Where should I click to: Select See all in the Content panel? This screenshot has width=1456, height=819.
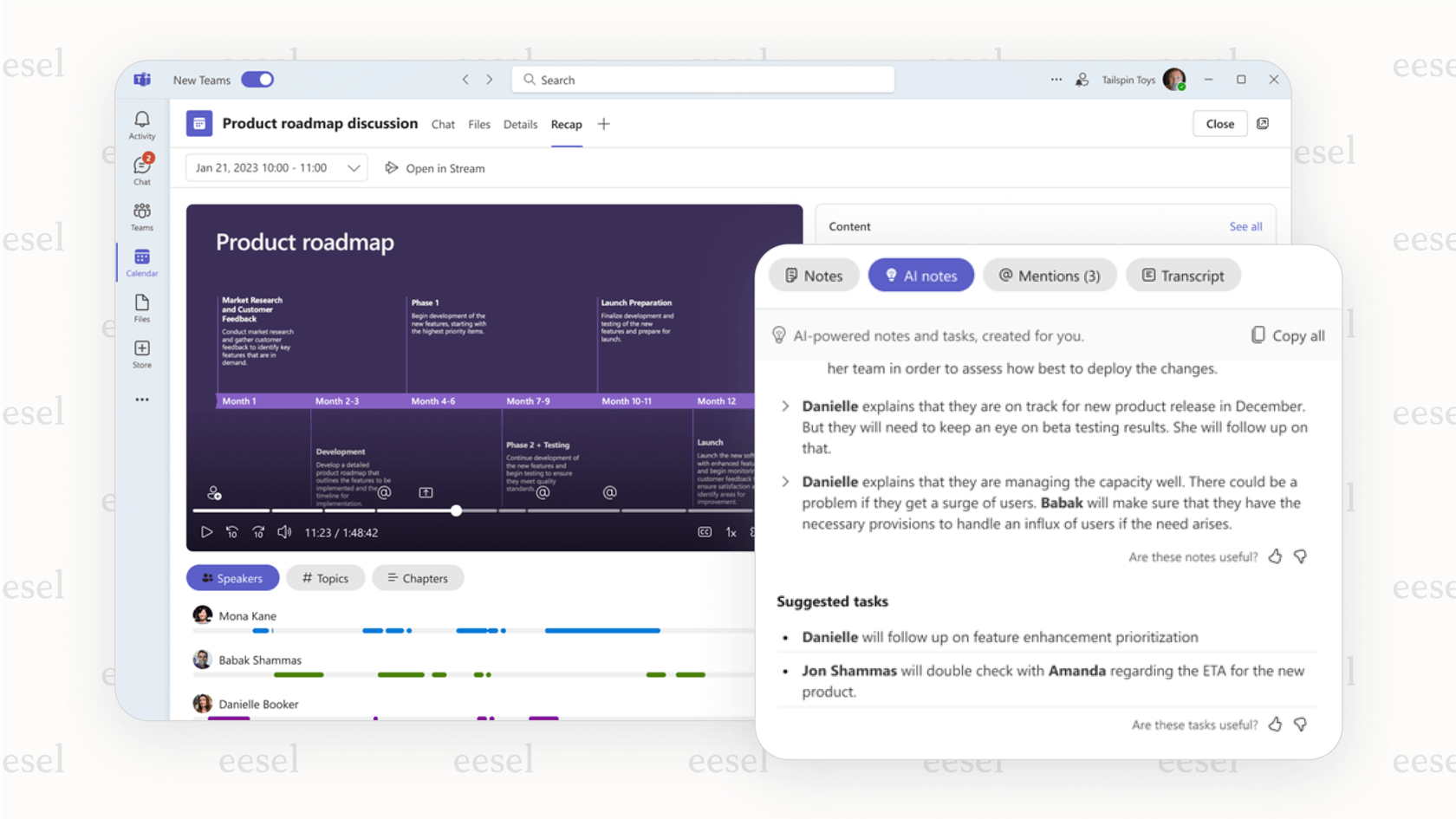coord(1245,226)
